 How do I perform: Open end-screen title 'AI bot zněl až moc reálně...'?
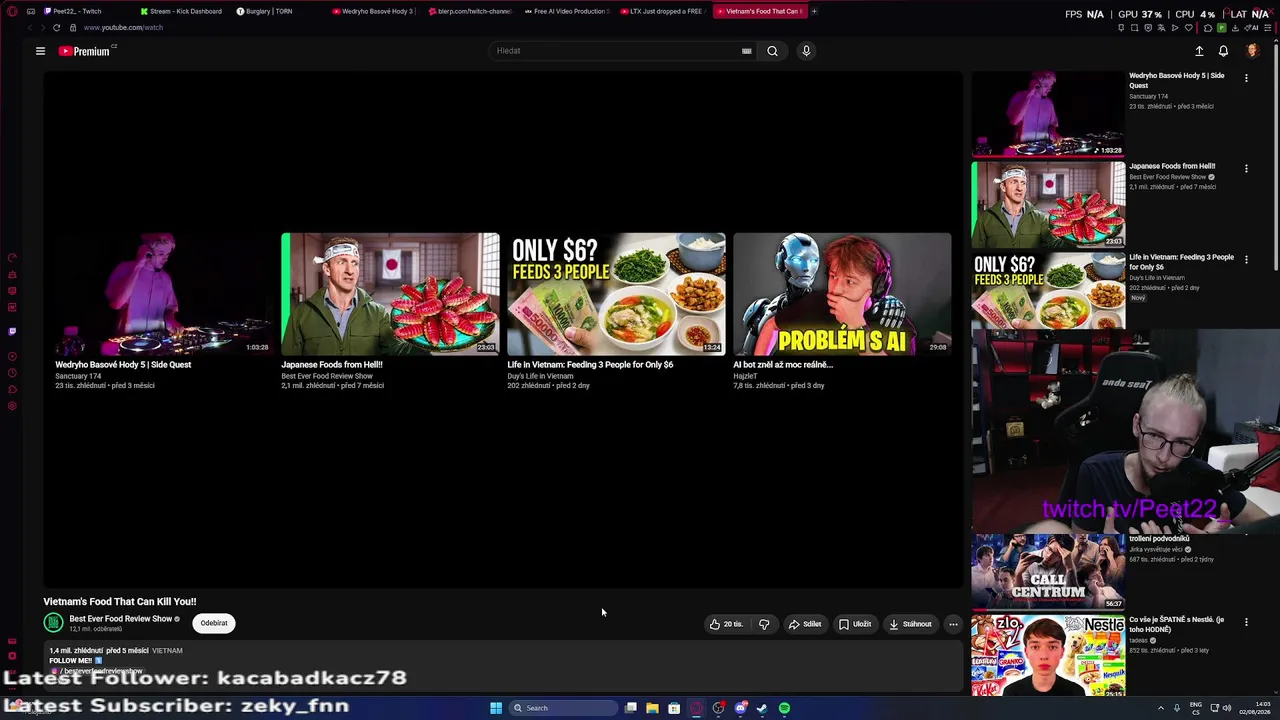(x=783, y=365)
